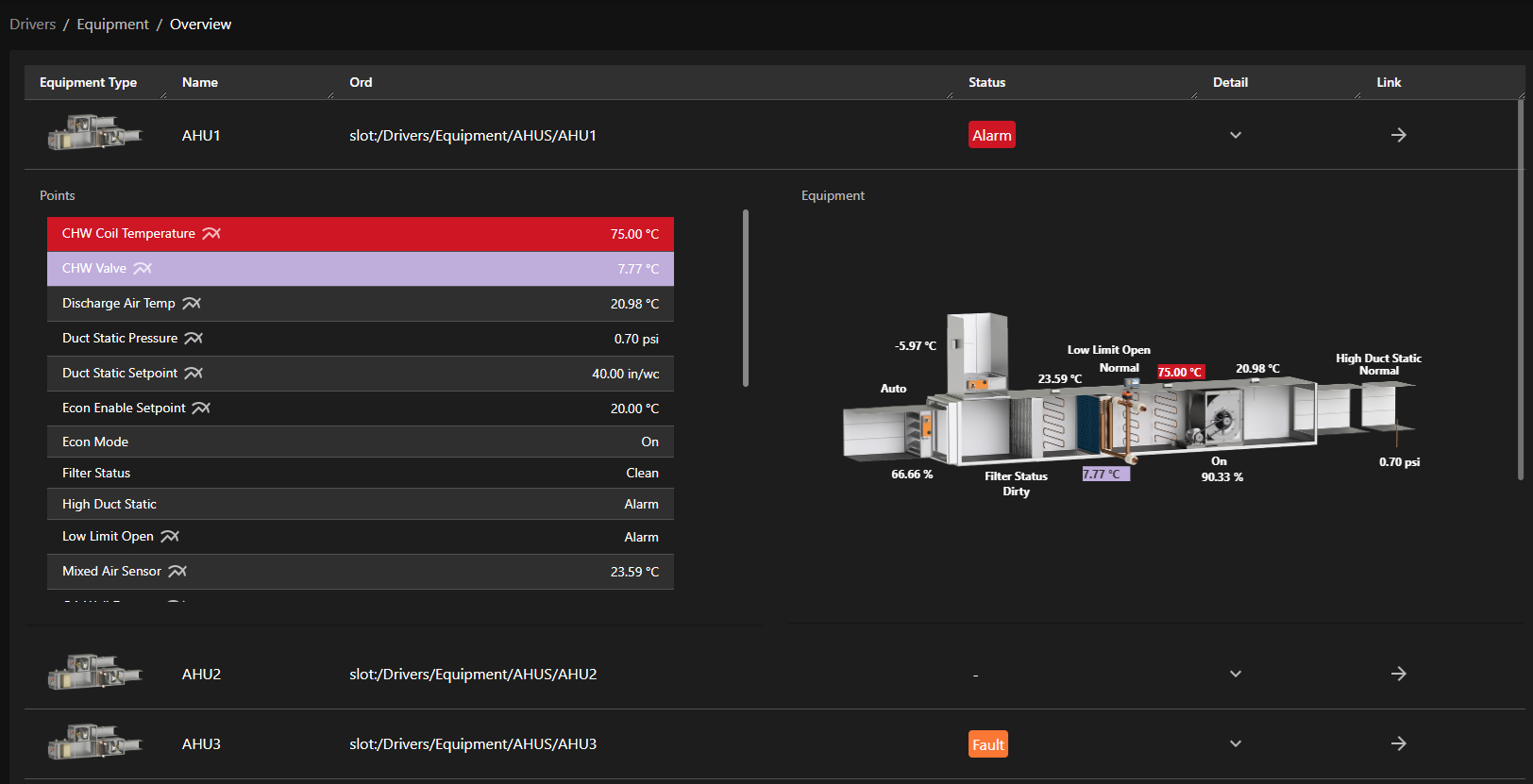This screenshot has width=1533, height=784.
Task: Click the red Alarm status badge
Action: tap(991, 136)
